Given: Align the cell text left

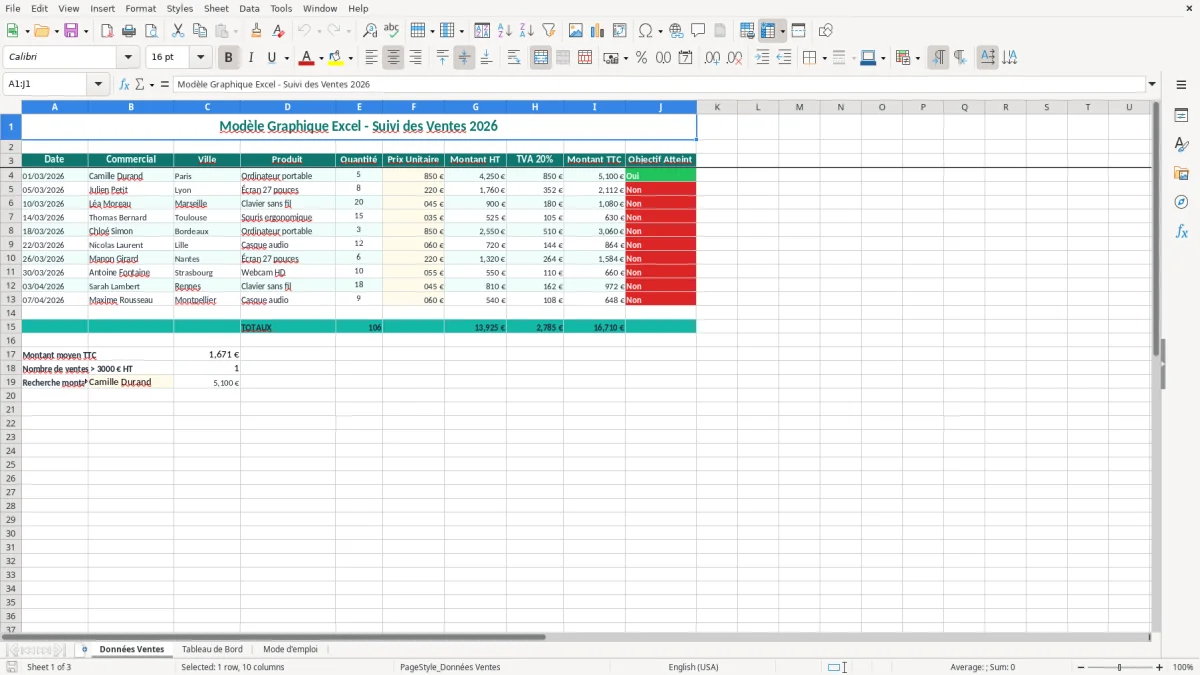Looking at the screenshot, I should pos(371,58).
